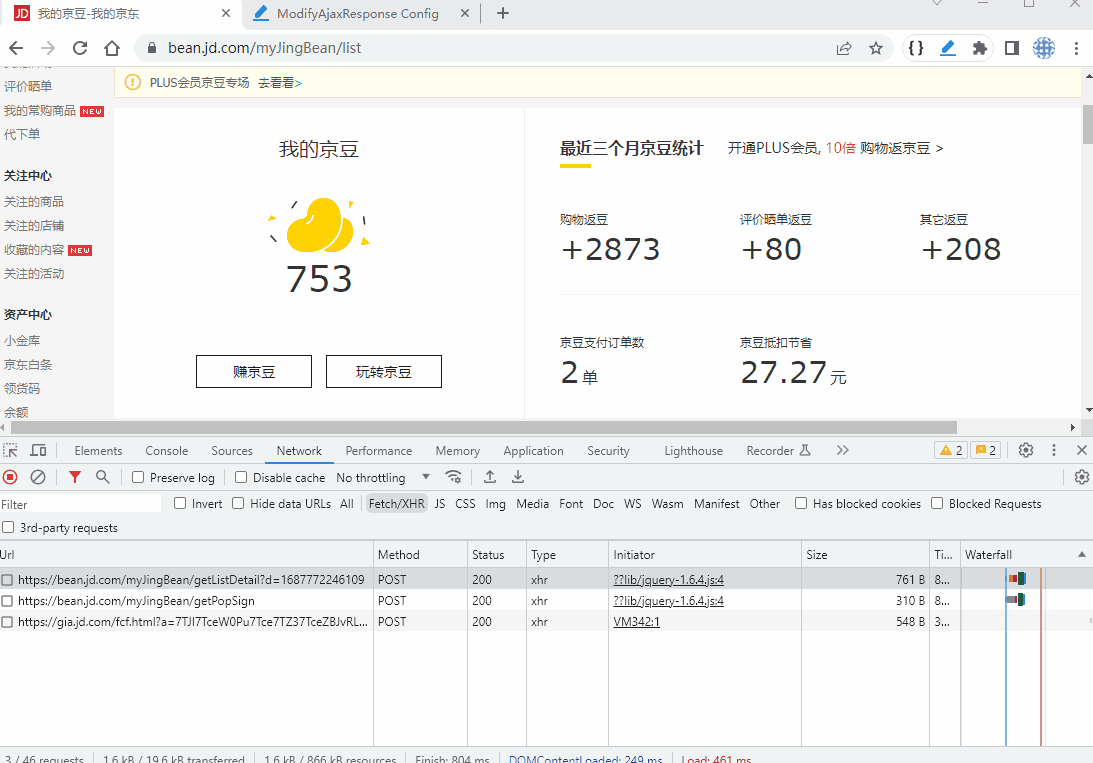This screenshot has width=1093, height=763.
Task: Show the 2 warnings counter
Action: (x=951, y=450)
